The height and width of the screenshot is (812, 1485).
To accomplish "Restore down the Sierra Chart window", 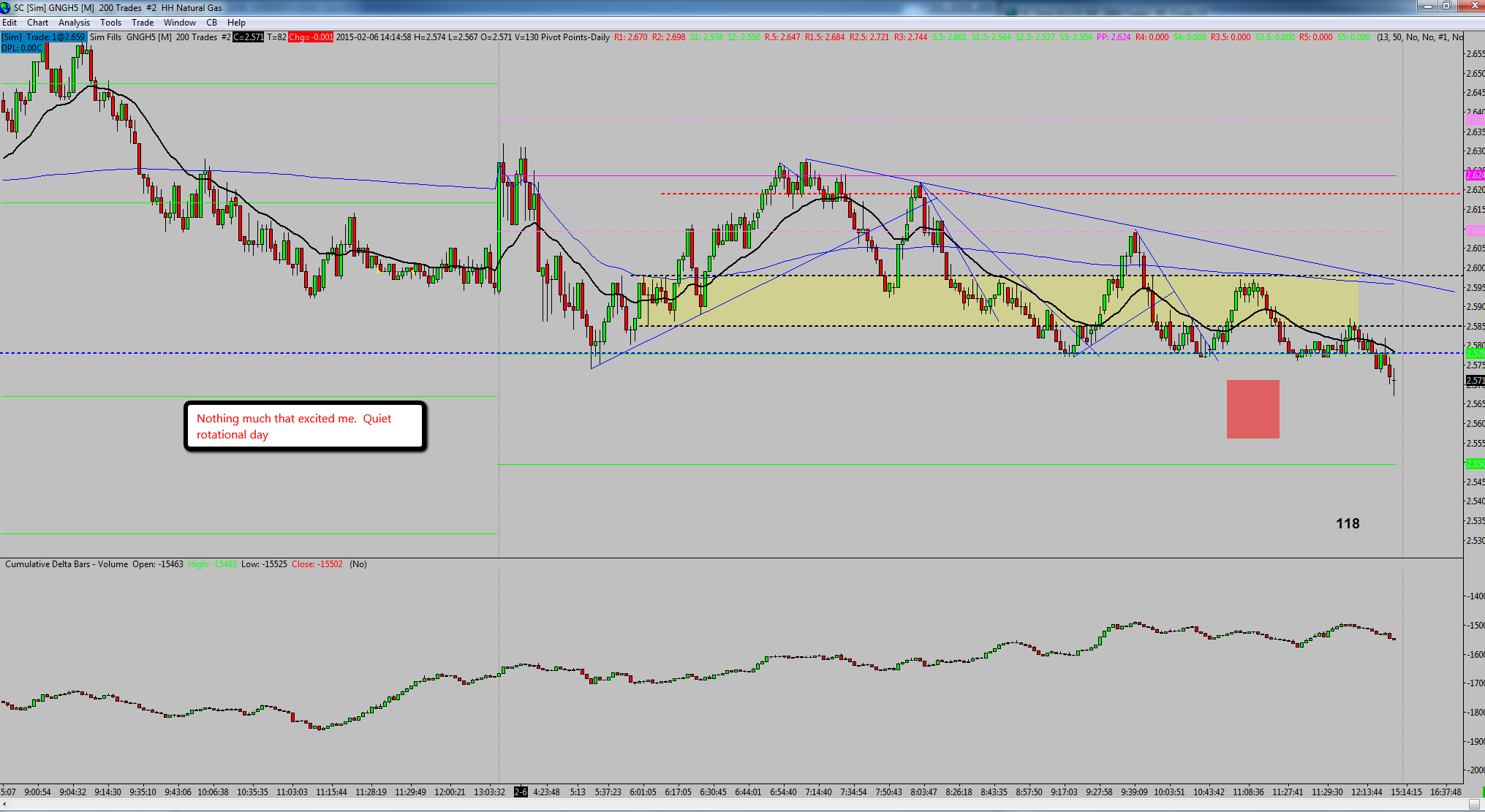I will [x=1446, y=6].
